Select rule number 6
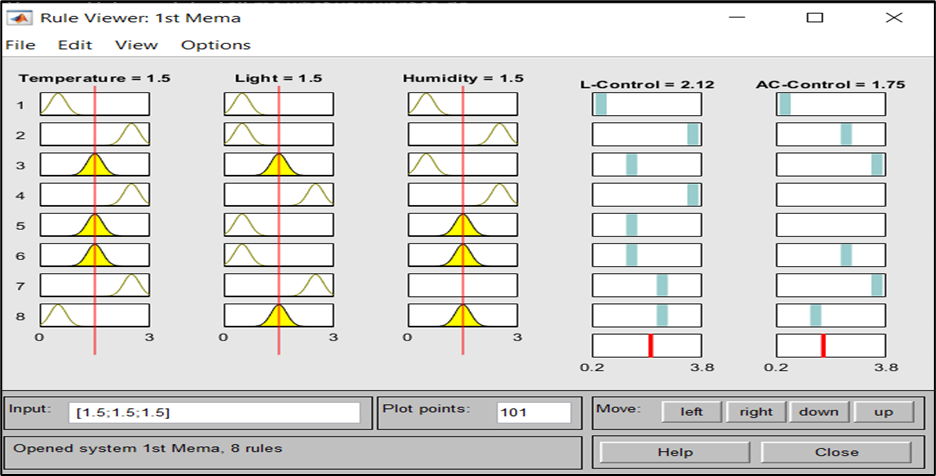936x476 pixels. point(21,256)
